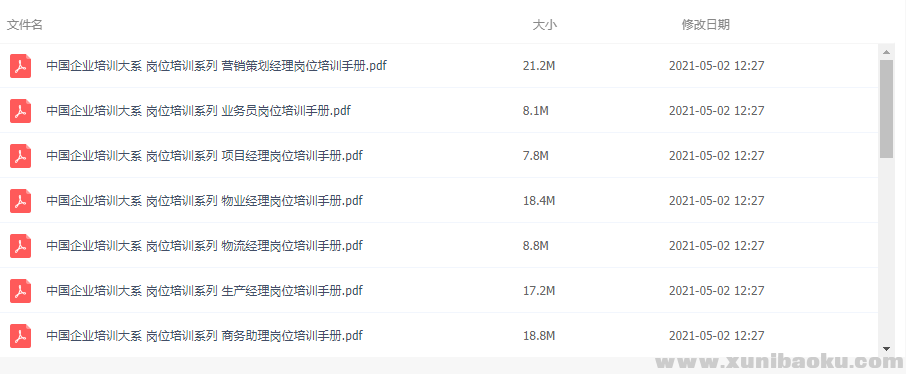Open 物流经理岗位培训手册.pdf file name

click(x=204, y=246)
